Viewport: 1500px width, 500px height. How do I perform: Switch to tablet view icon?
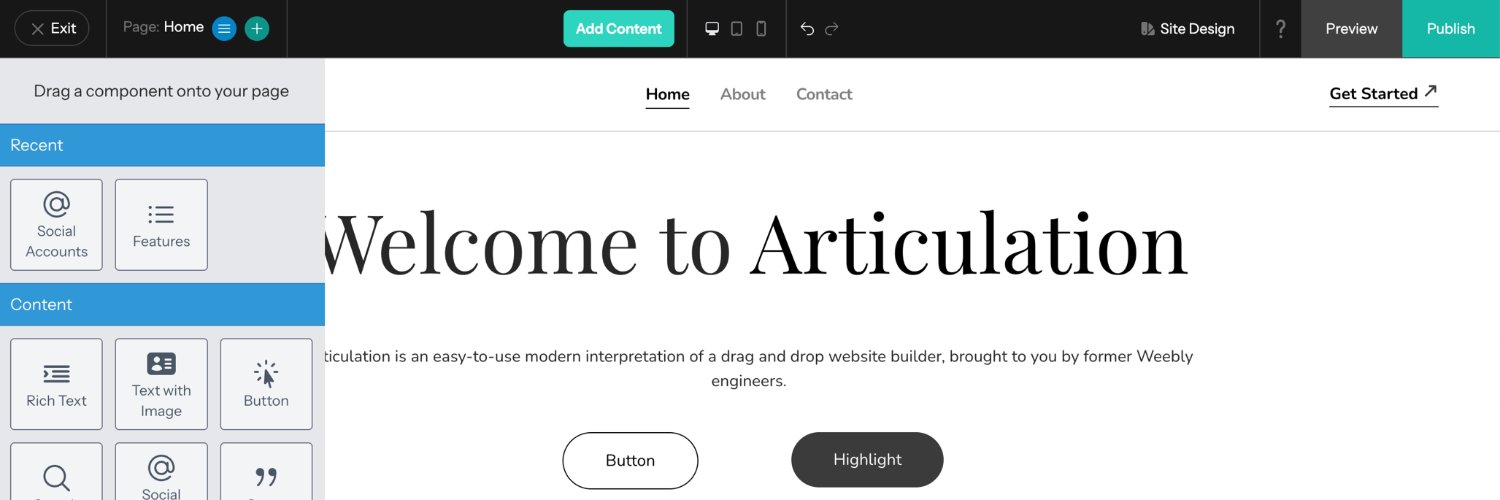pos(737,29)
